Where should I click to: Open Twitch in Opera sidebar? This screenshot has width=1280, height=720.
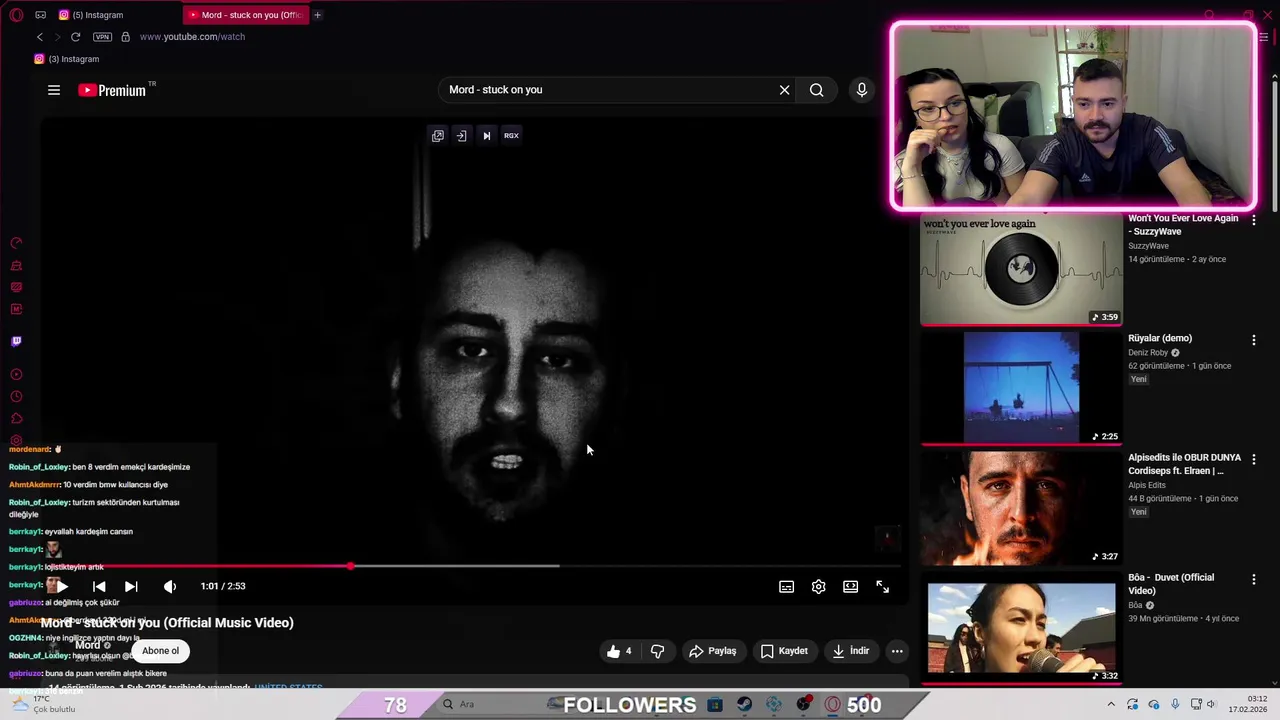pyautogui.click(x=16, y=341)
